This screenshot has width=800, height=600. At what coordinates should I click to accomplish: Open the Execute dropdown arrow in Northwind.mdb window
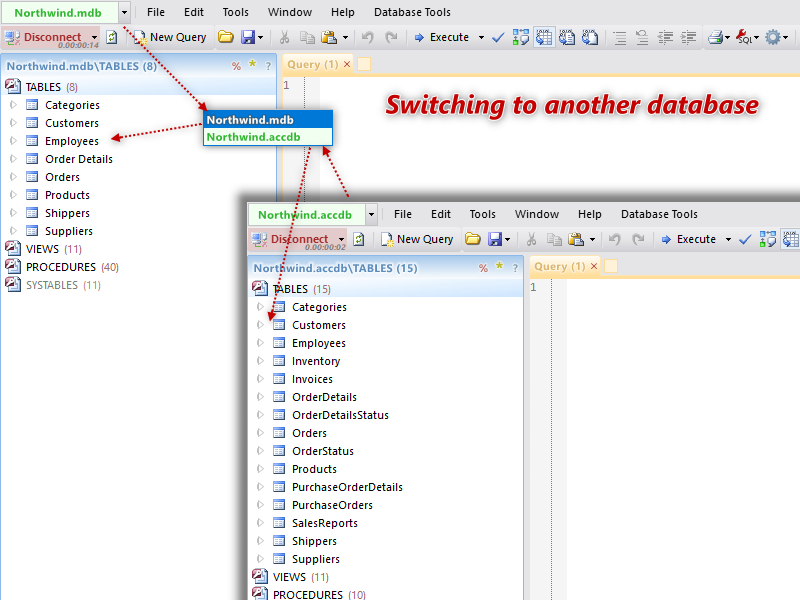click(481, 37)
